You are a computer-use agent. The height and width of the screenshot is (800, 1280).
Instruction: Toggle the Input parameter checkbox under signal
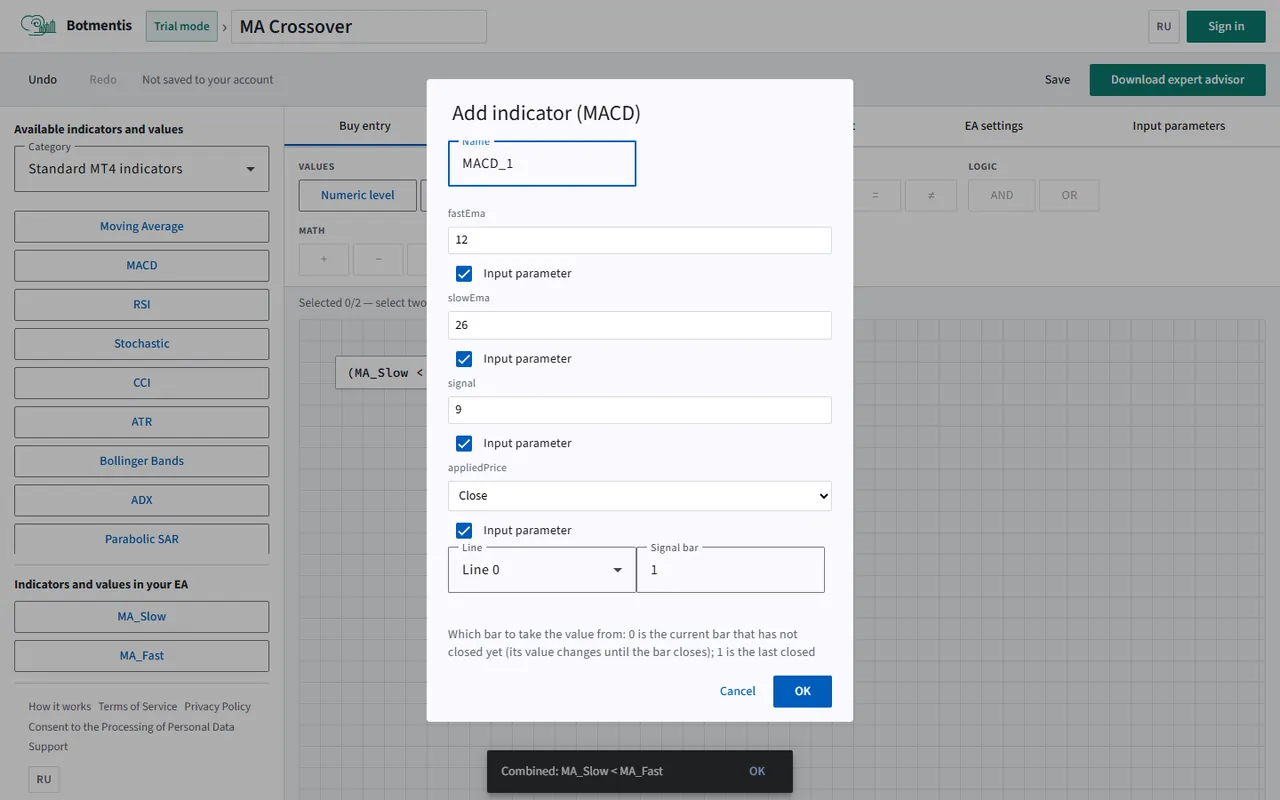pos(464,443)
